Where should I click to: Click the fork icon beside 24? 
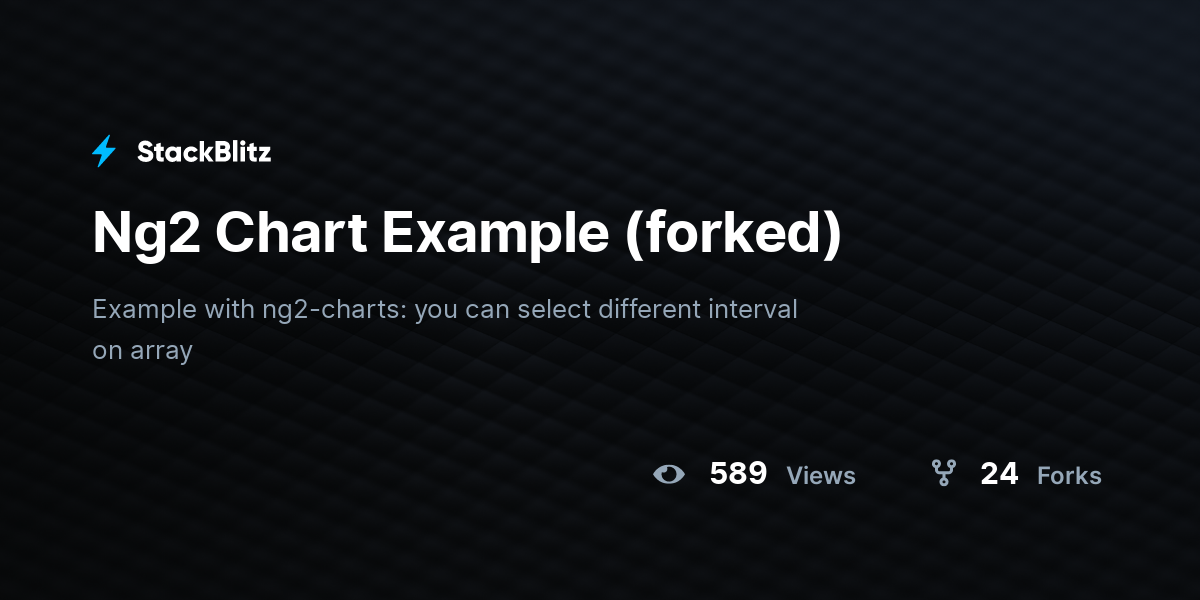(943, 474)
